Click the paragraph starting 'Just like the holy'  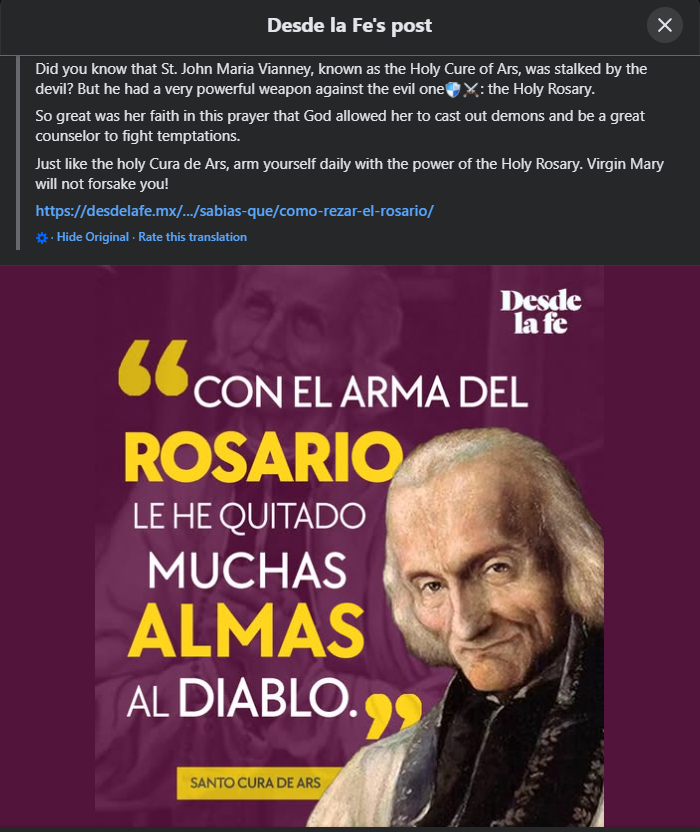pyautogui.click(x=349, y=174)
